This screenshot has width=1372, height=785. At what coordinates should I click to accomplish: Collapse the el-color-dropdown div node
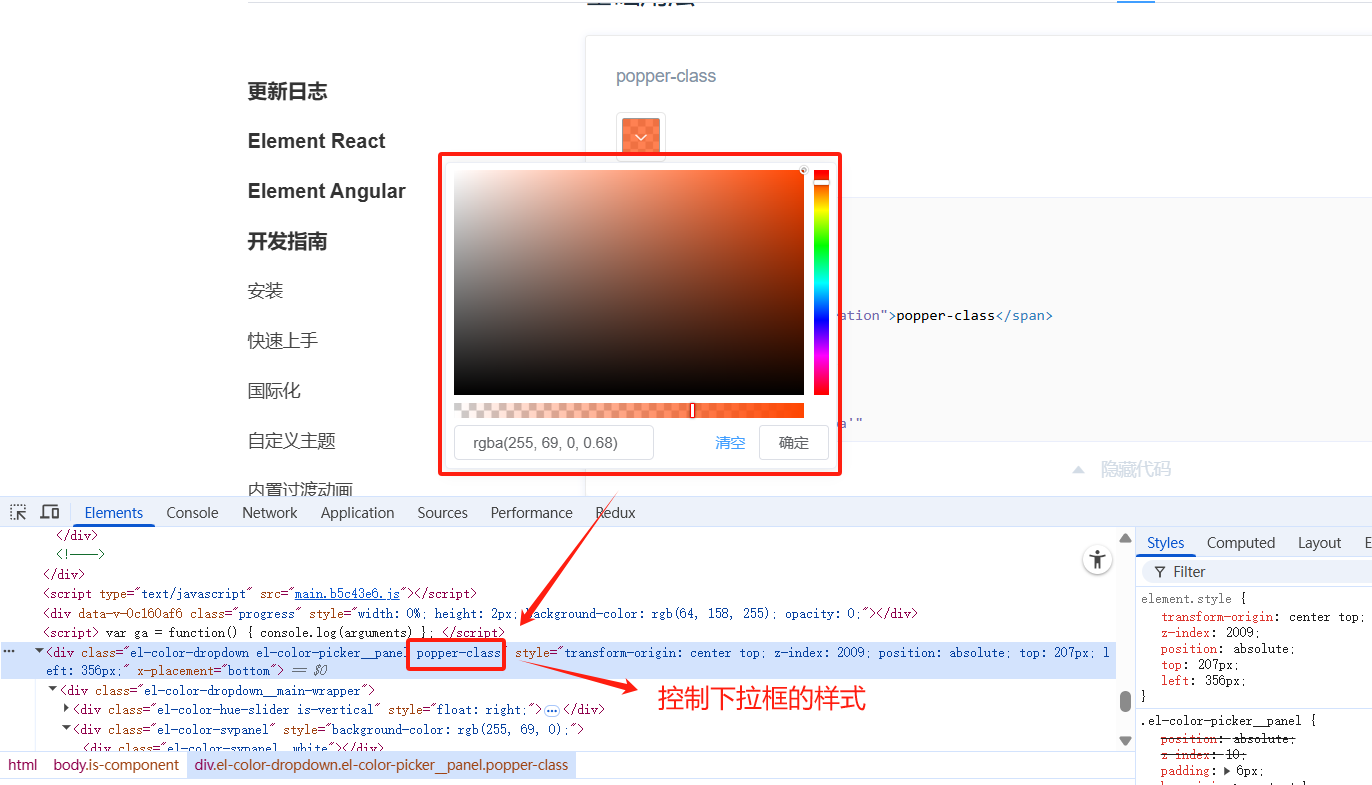click(39, 651)
